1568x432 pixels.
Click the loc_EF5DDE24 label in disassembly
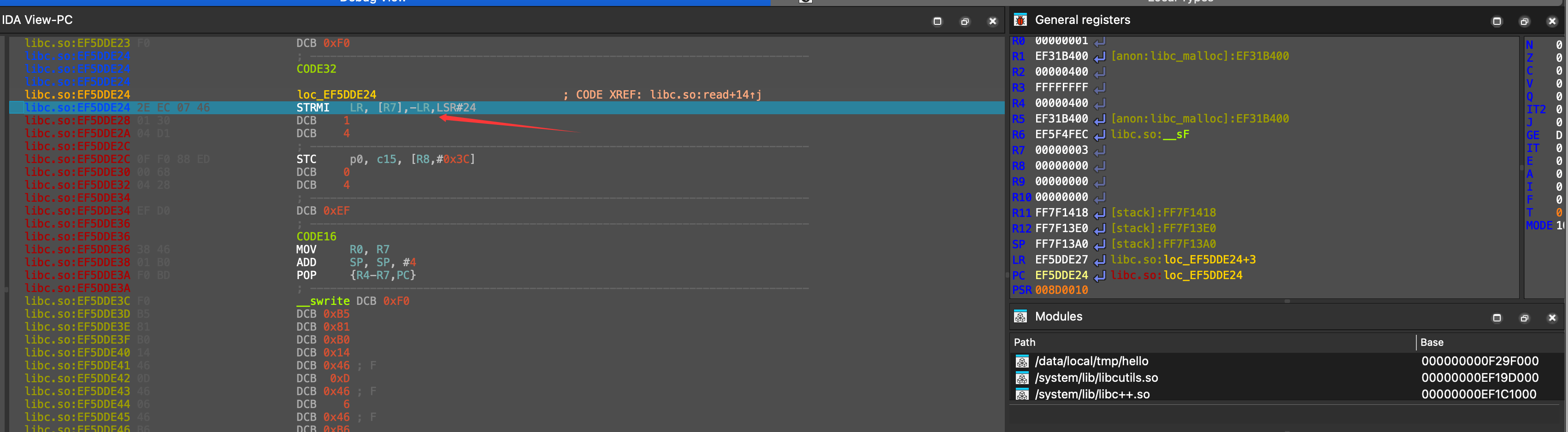(x=336, y=95)
